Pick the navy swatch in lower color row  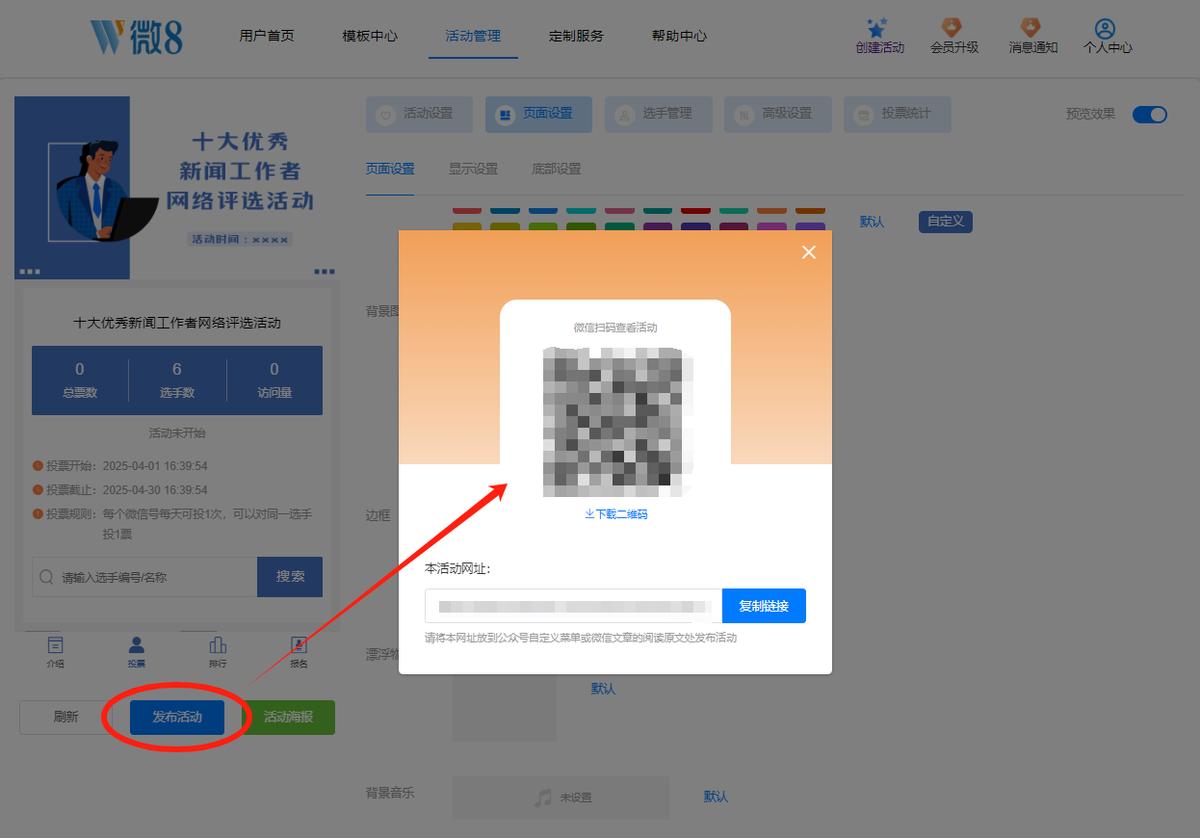(x=695, y=228)
